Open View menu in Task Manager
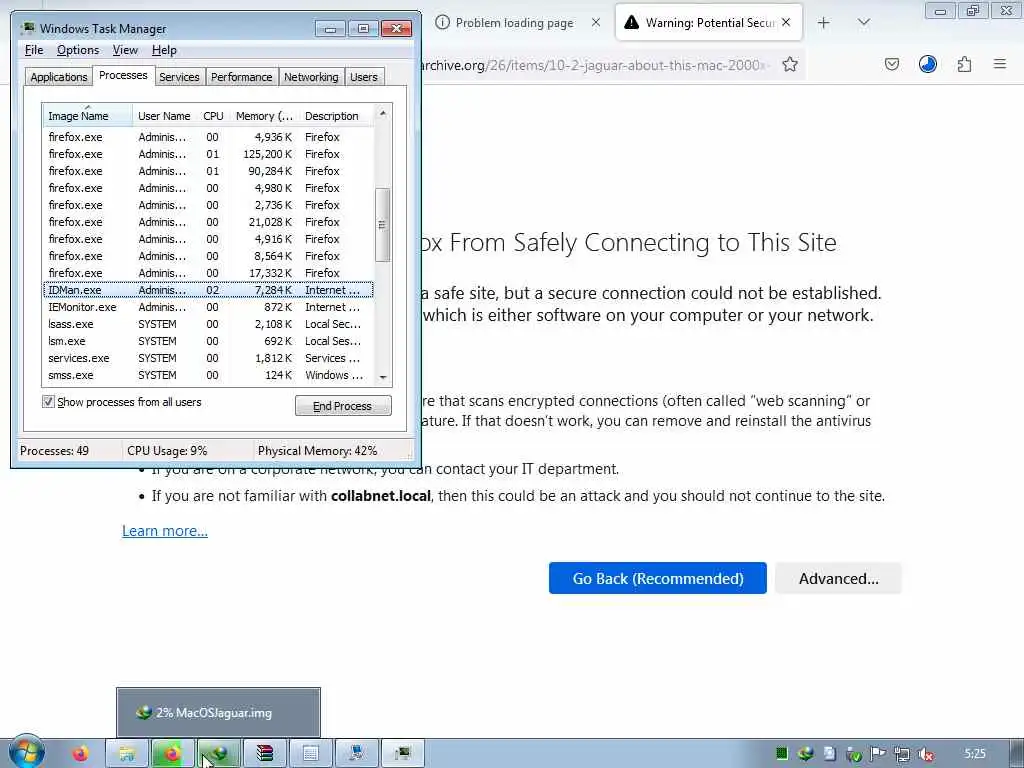Image resolution: width=1024 pixels, height=768 pixels. pos(125,50)
